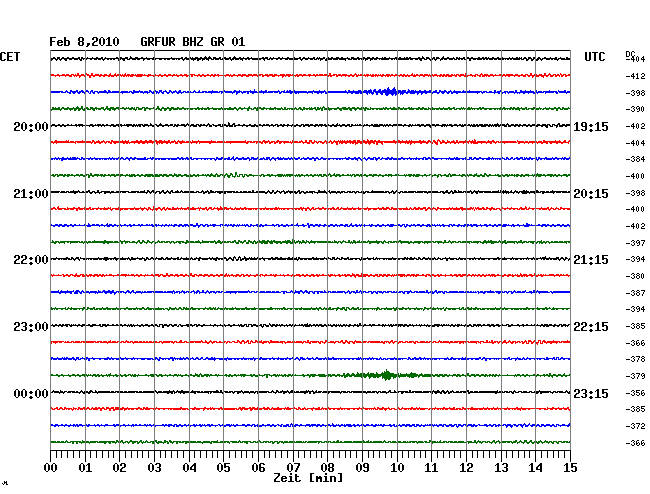Pick the DC offset value "-356"
The image size is (650, 494).
[x=635, y=393]
